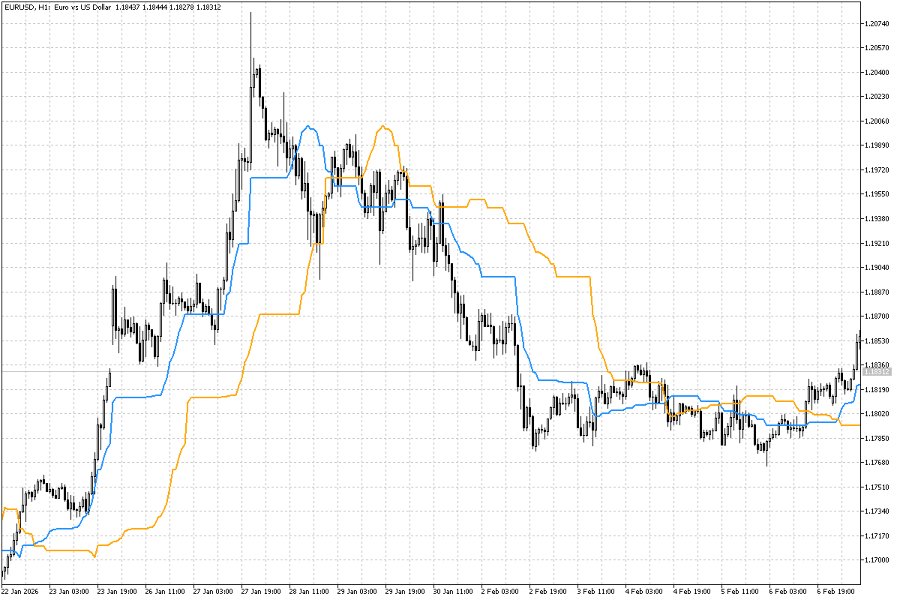Click the 1.19550 price level
The width and height of the screenshot is (900, 600).
pos(876,194)
